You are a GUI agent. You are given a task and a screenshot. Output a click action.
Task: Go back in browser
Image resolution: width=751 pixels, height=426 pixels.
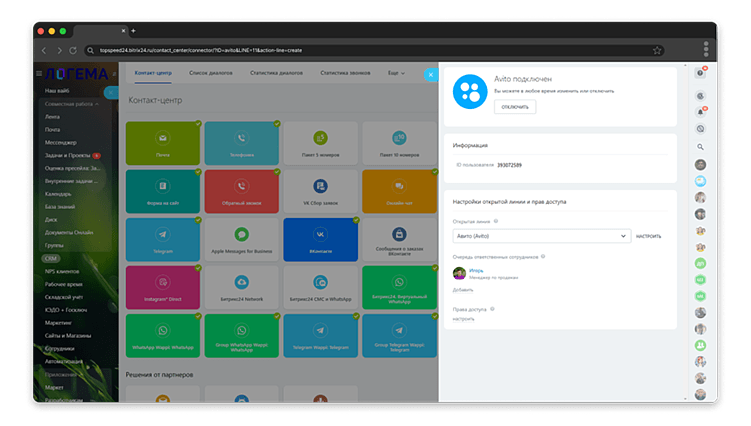(x=44, y=50)
